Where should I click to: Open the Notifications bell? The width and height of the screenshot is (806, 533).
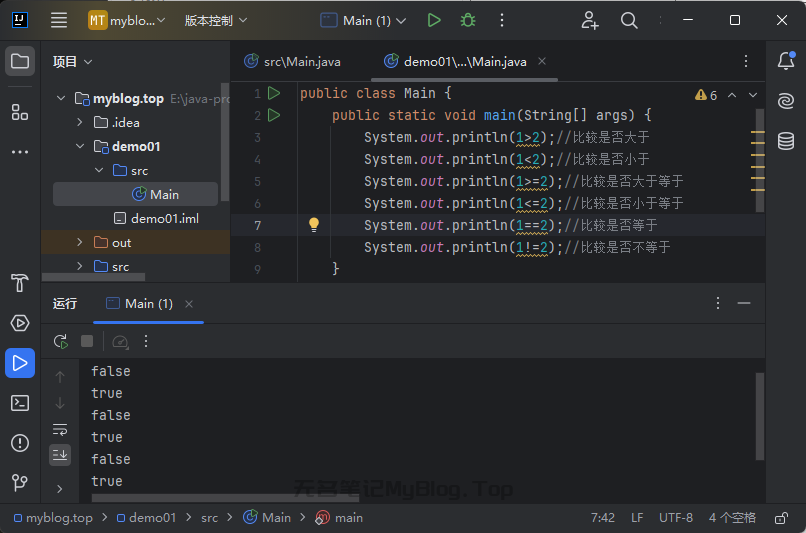point(786,61)
